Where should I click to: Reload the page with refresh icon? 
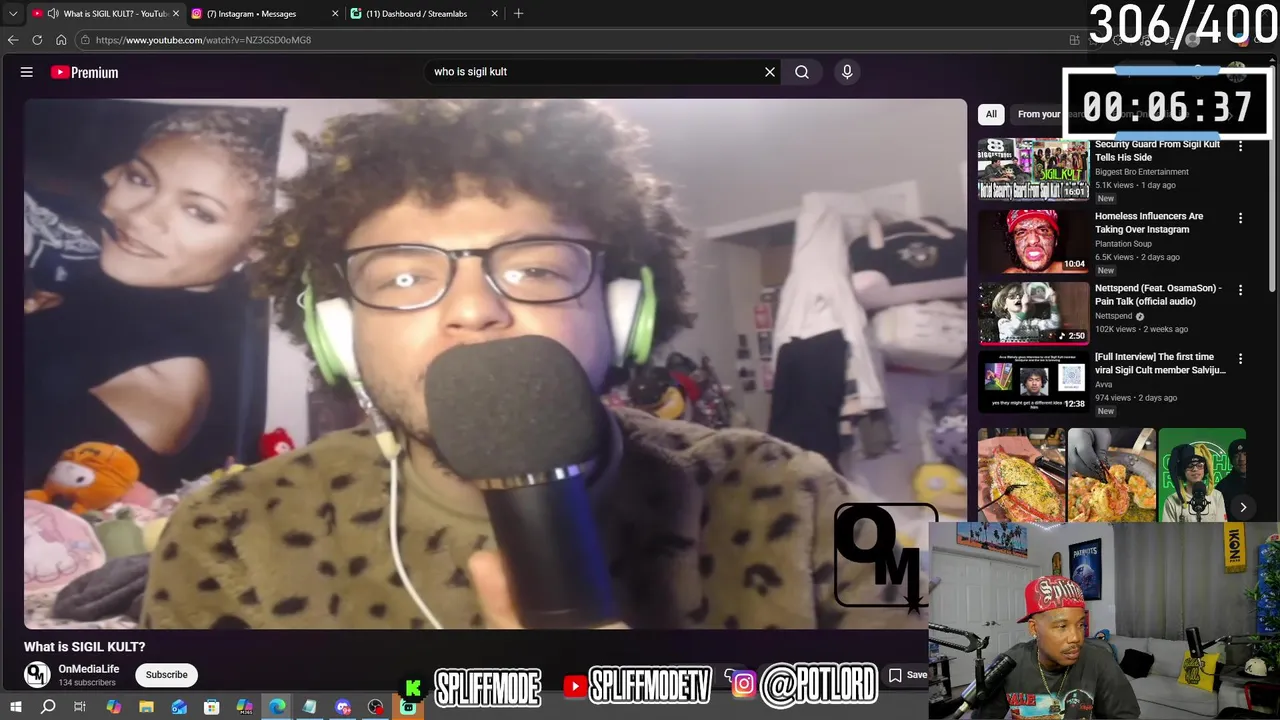point(37,40)
